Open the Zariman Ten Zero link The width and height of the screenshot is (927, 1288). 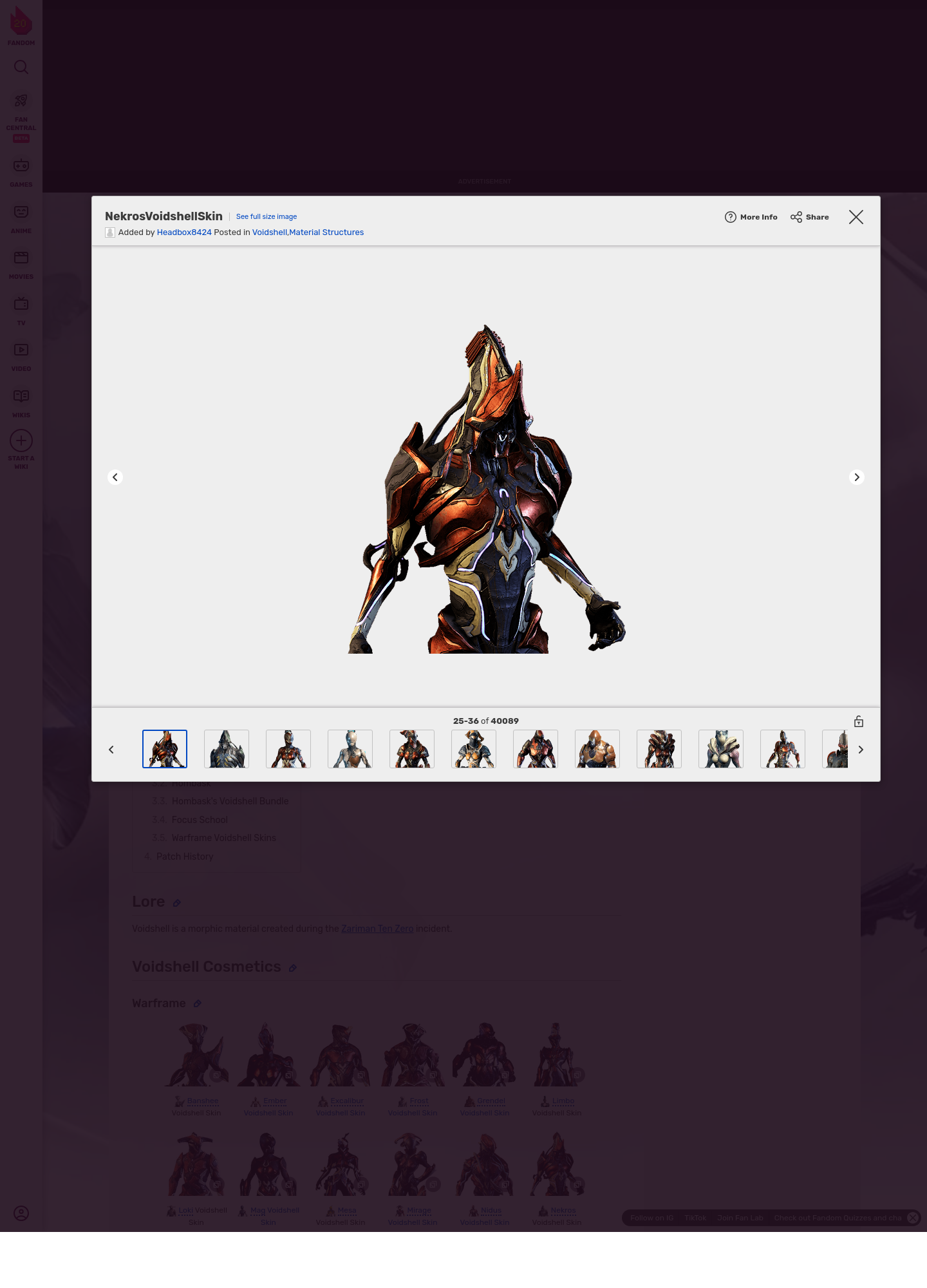(377, 929)
